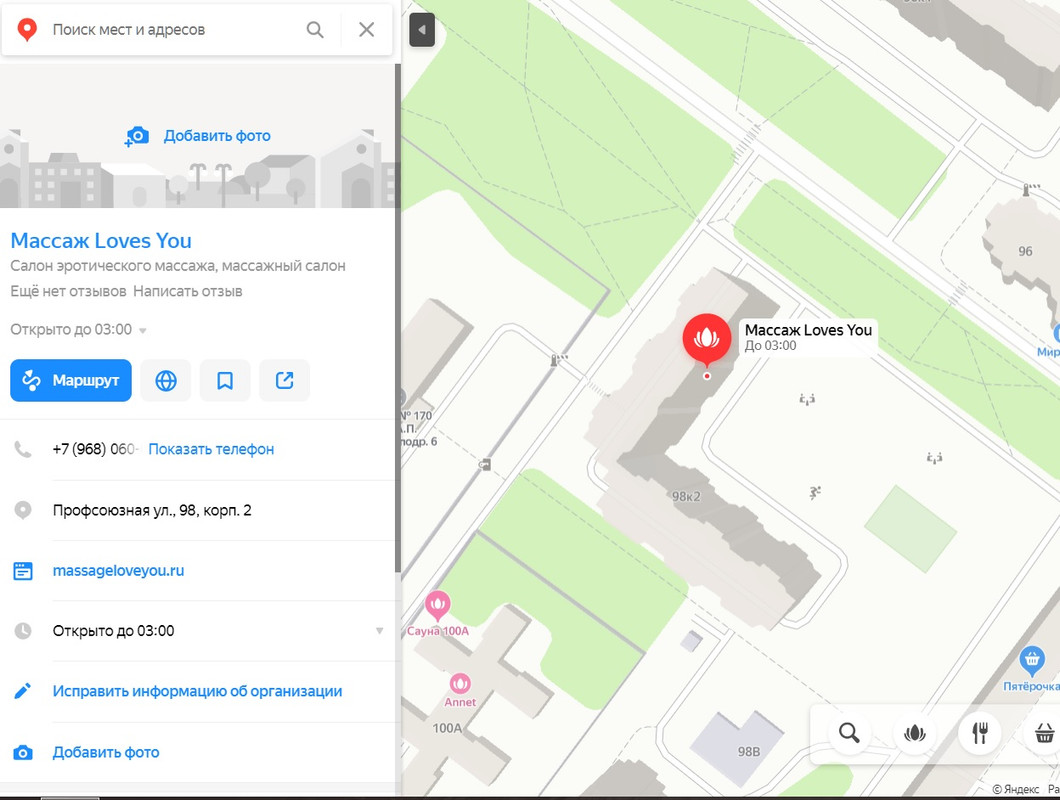Image resolution: width=1060 pixels, height=800 pixels.
Task: Click the address 'Профсоюзная ул., 98, корп. 2'
Action: pos(152,511)
